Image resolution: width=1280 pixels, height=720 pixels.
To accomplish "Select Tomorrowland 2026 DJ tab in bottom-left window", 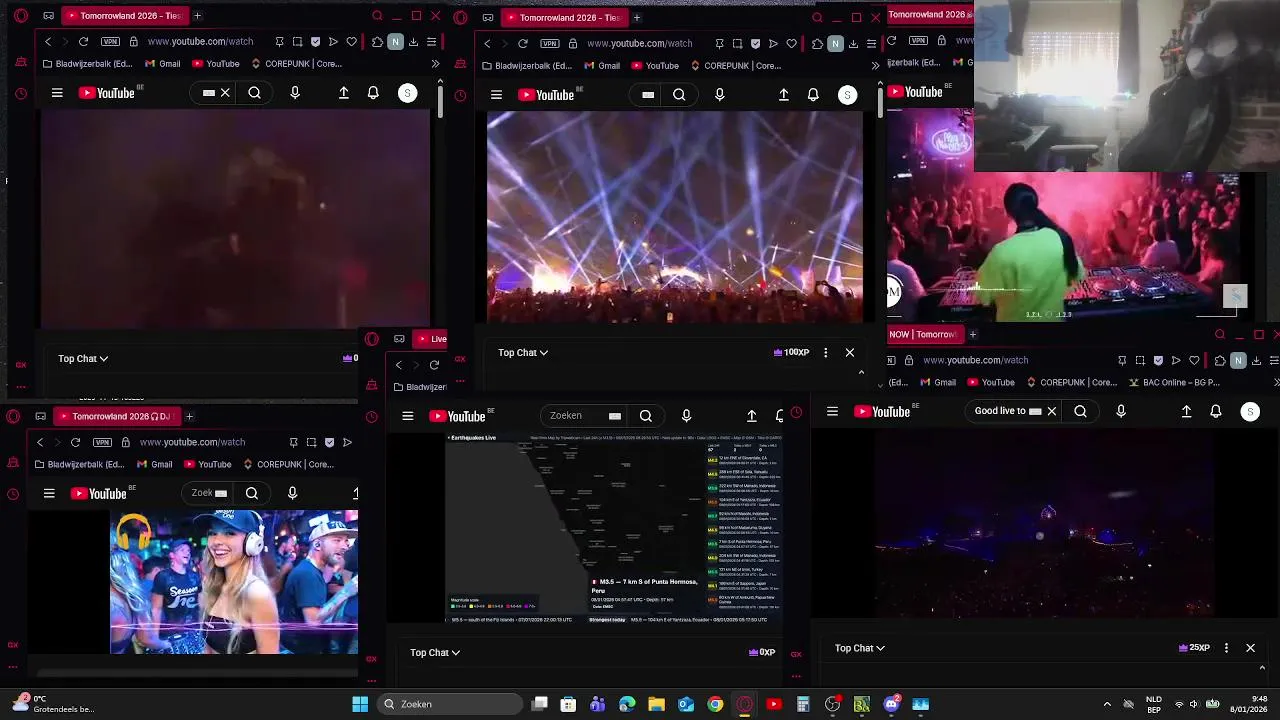I will [116, 416].
